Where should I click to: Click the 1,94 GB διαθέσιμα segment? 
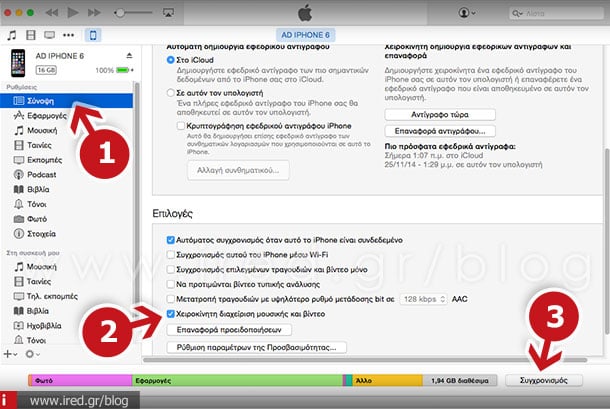coord(460,380)
